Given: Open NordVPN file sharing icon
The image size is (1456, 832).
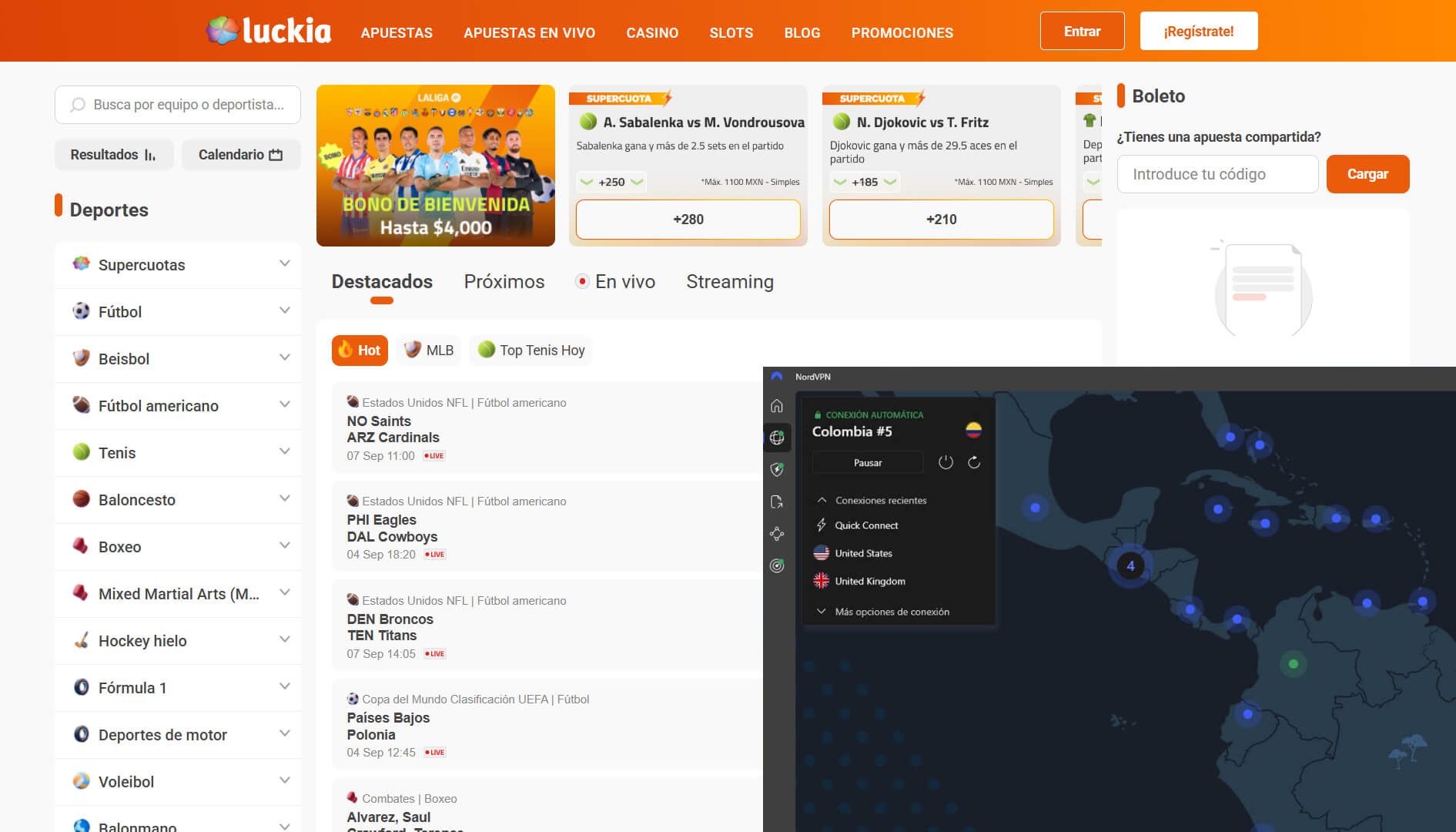Looking at the screenshot, I should (777, 502).
